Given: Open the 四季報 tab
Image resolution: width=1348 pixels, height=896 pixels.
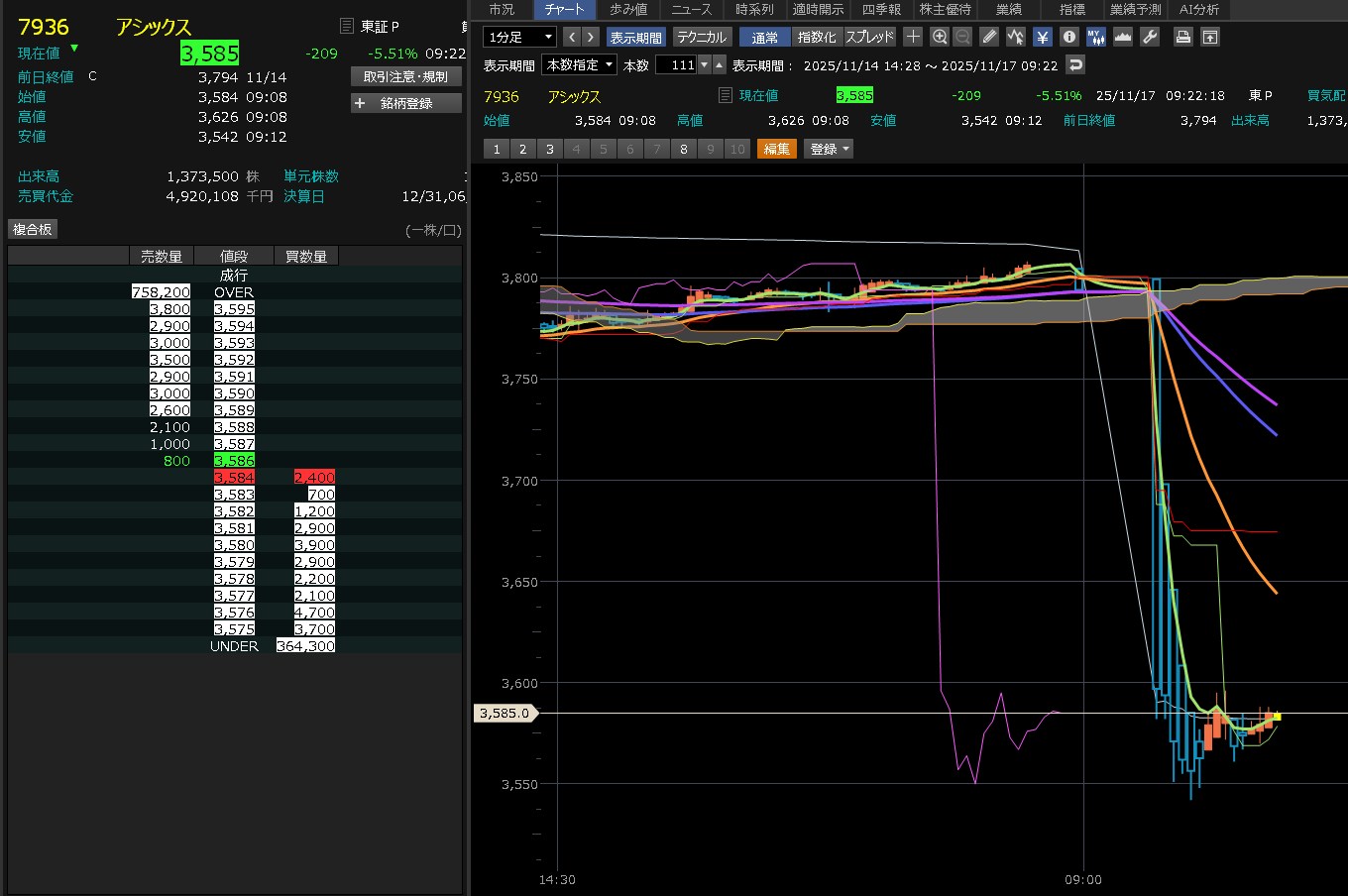Looking at the screenshot, I should [881, 9].
